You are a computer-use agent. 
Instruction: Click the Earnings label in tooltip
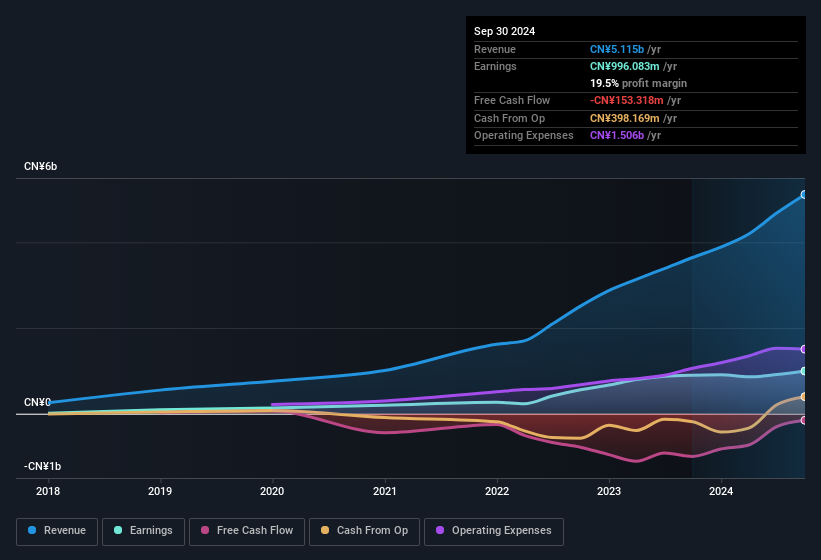[495, 66]
